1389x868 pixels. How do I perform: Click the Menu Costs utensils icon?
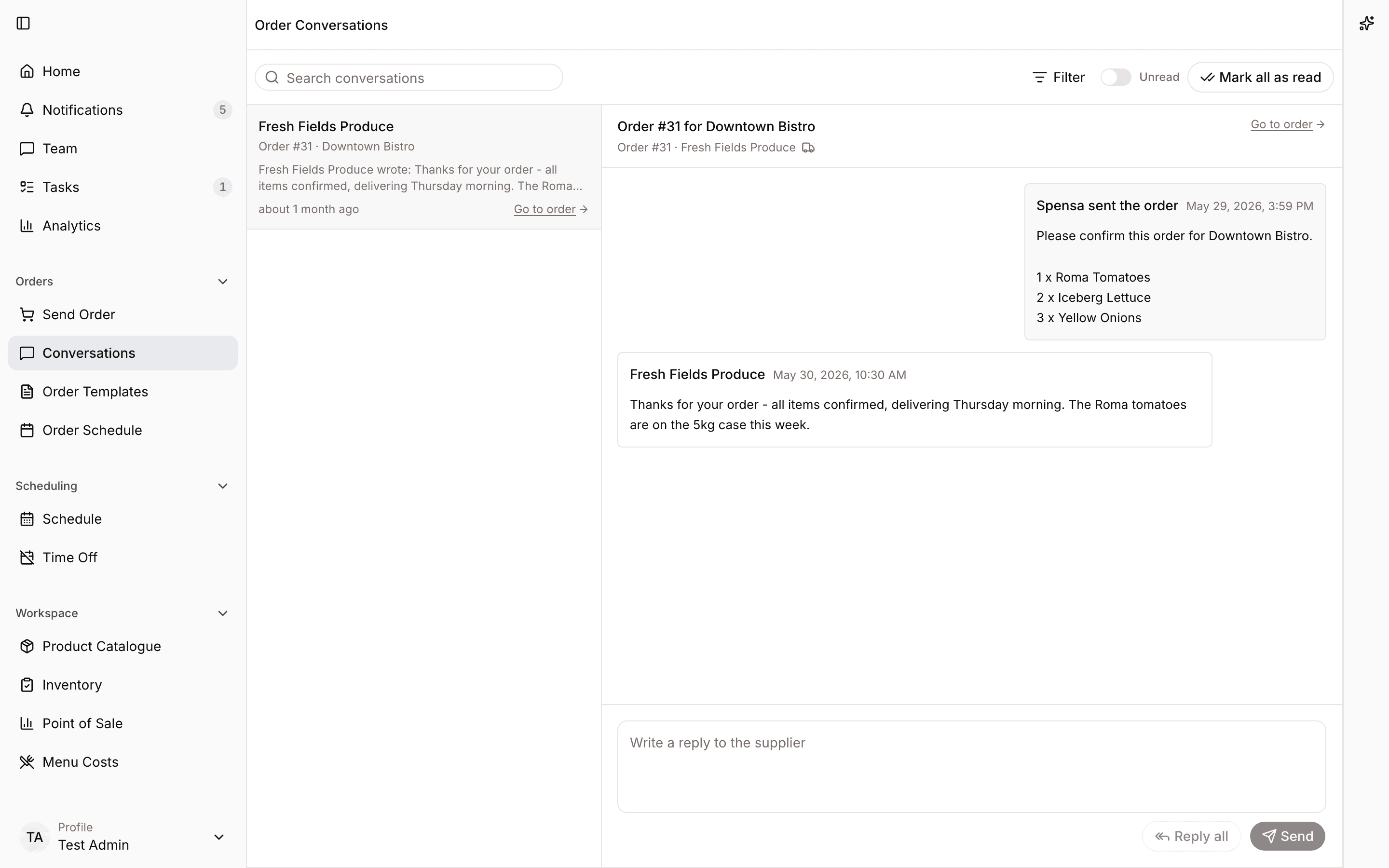click(27, 762)
